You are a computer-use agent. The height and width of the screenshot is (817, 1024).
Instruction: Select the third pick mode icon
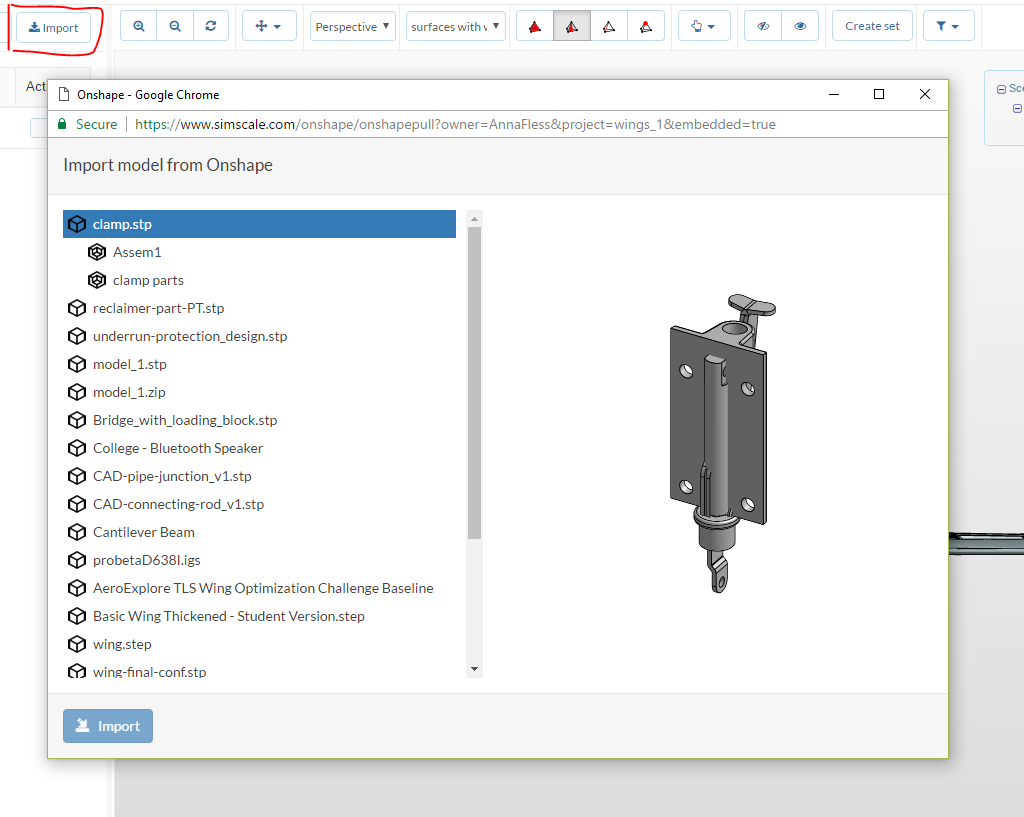coord(609,27)
